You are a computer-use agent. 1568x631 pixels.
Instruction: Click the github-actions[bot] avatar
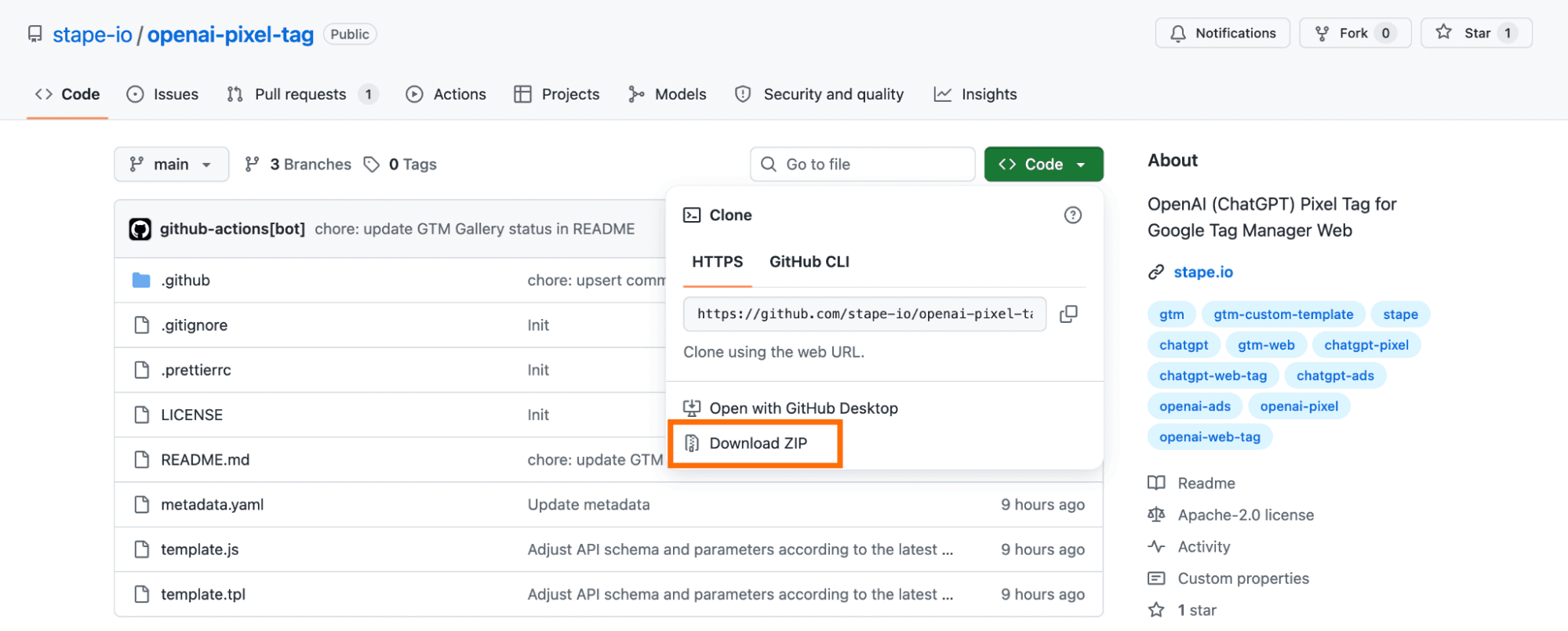pyautogui.click(x=140, y=229)
